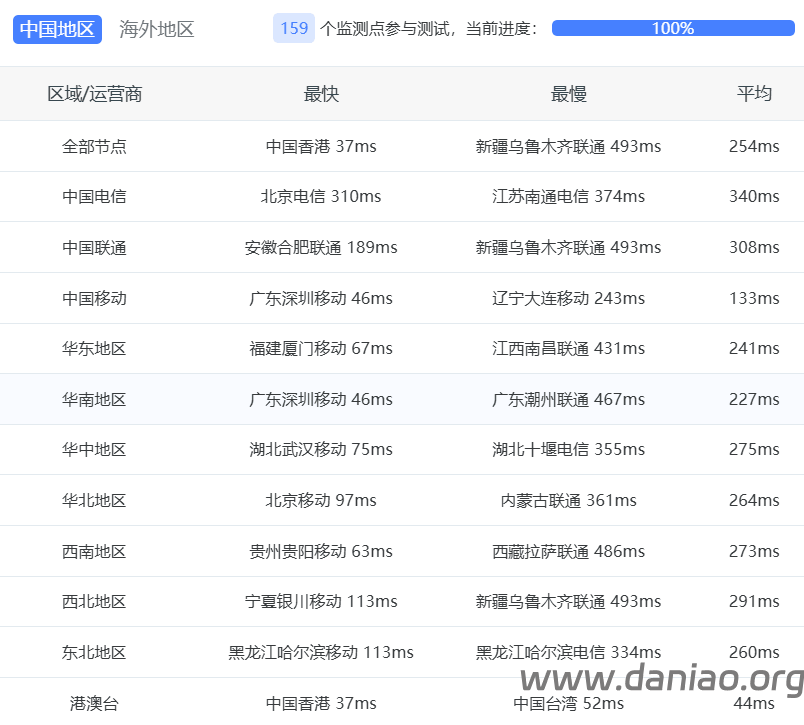Image resolution: width=804 pixels, height=725 pixels.
Task: Choose the 中国移动 row label
Action: click(x=95, y=298)
